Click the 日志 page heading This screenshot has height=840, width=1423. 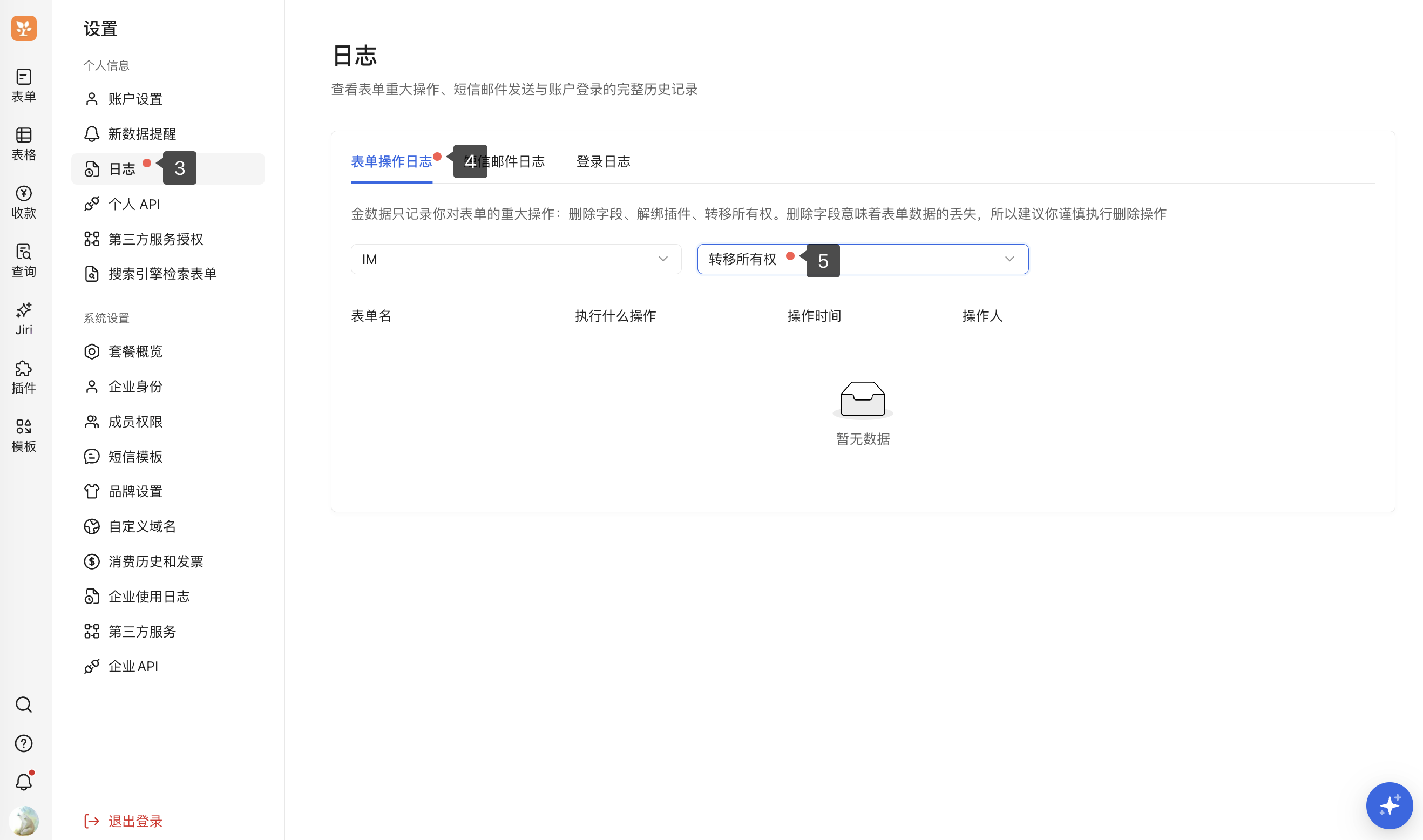(x=354, y=56)
